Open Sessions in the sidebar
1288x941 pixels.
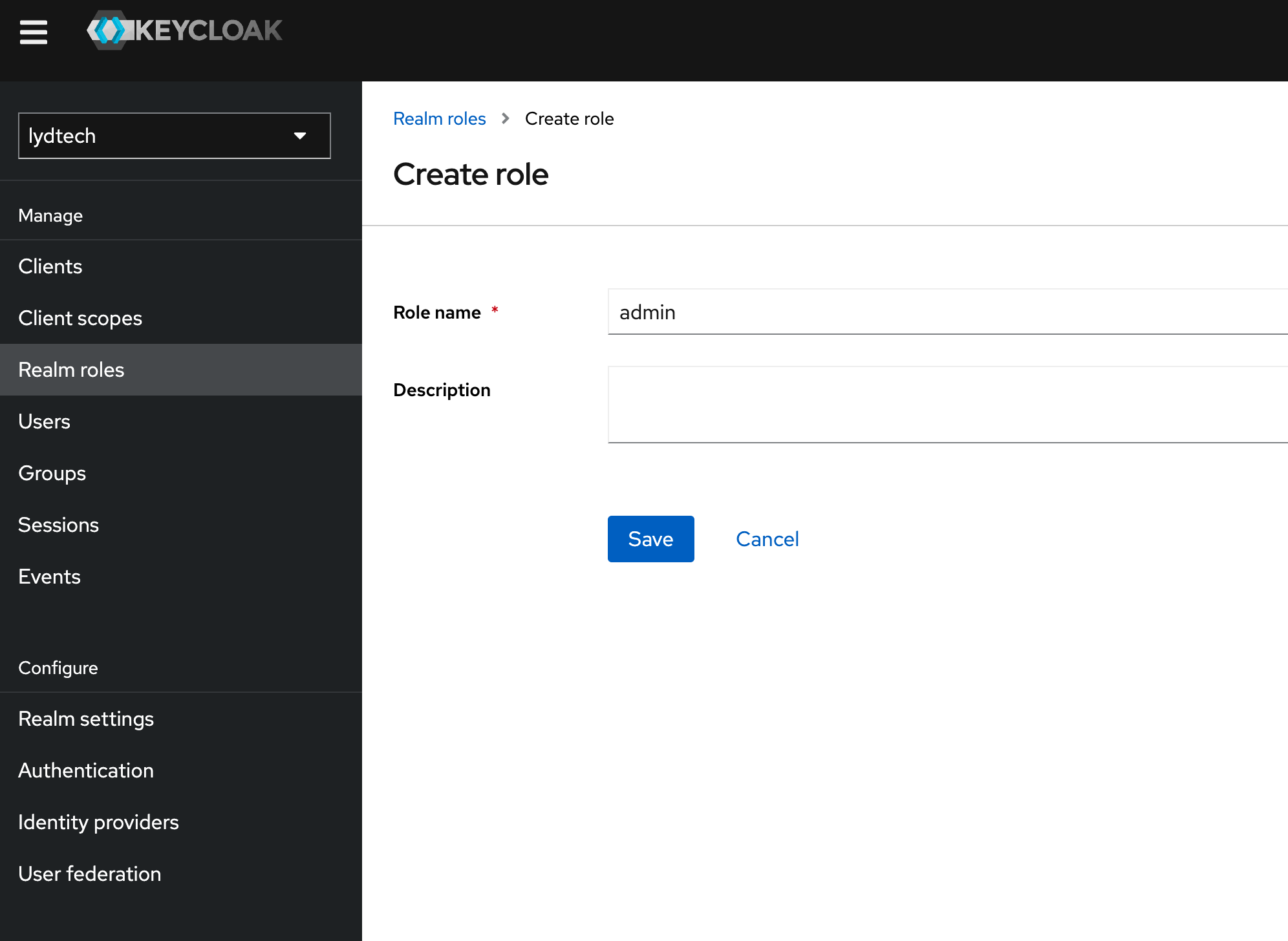[x=181, y=525]
